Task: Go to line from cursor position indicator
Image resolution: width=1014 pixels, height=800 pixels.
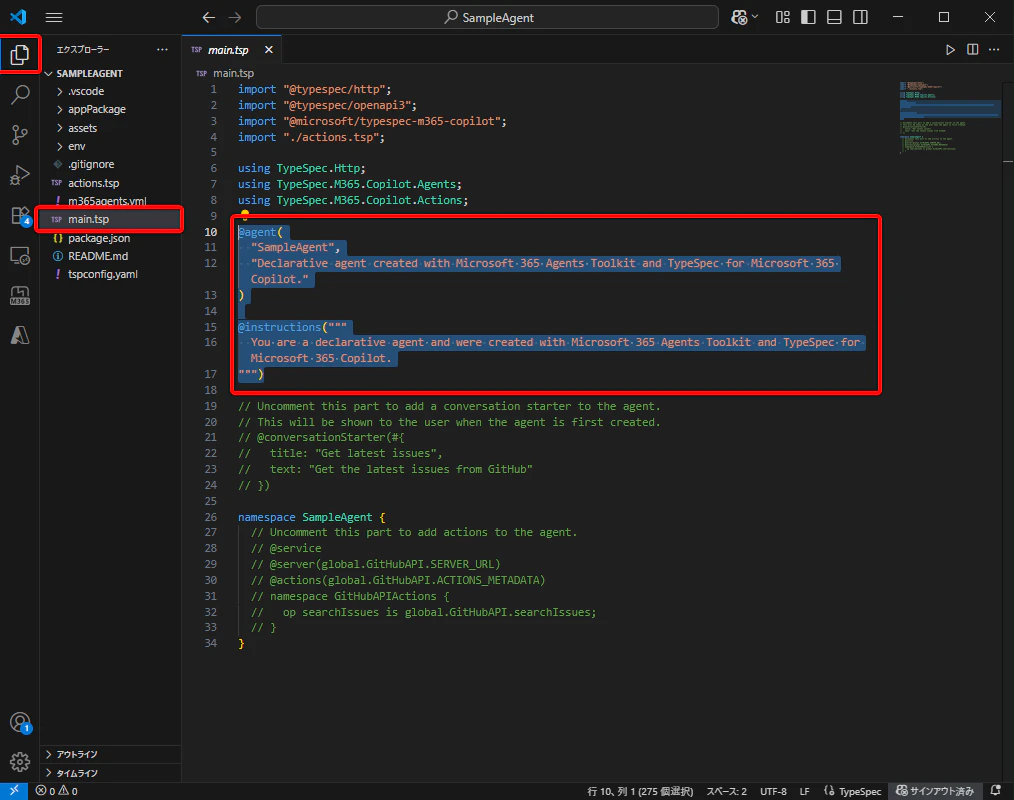Action: tap(640, 791)
